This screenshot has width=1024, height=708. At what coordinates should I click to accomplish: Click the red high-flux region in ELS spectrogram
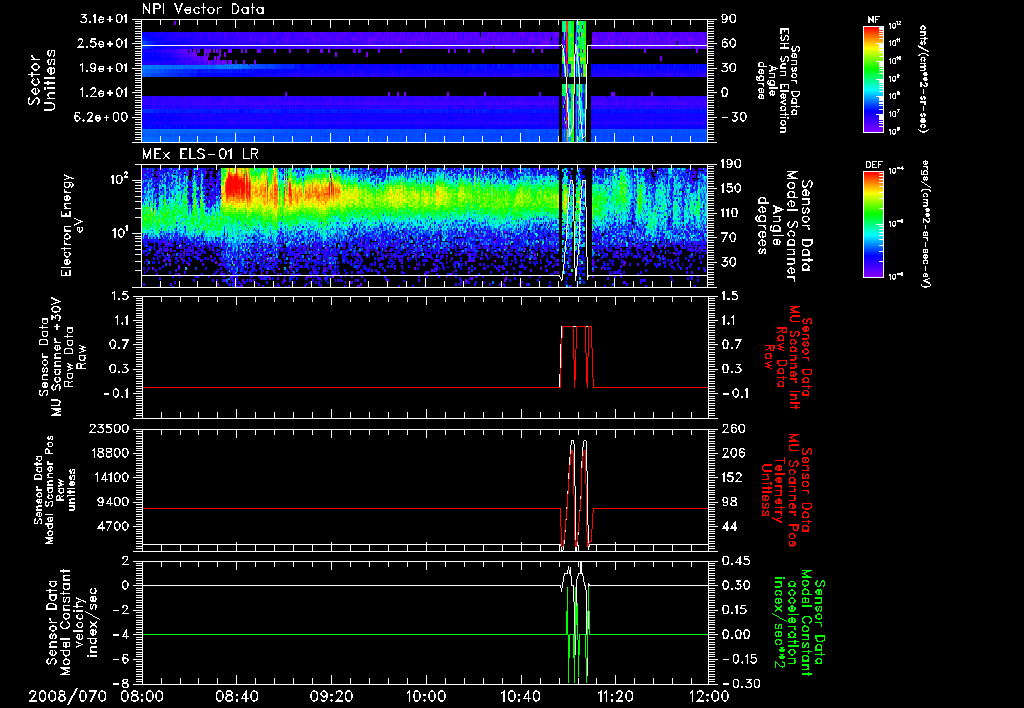tap(236, 187)
